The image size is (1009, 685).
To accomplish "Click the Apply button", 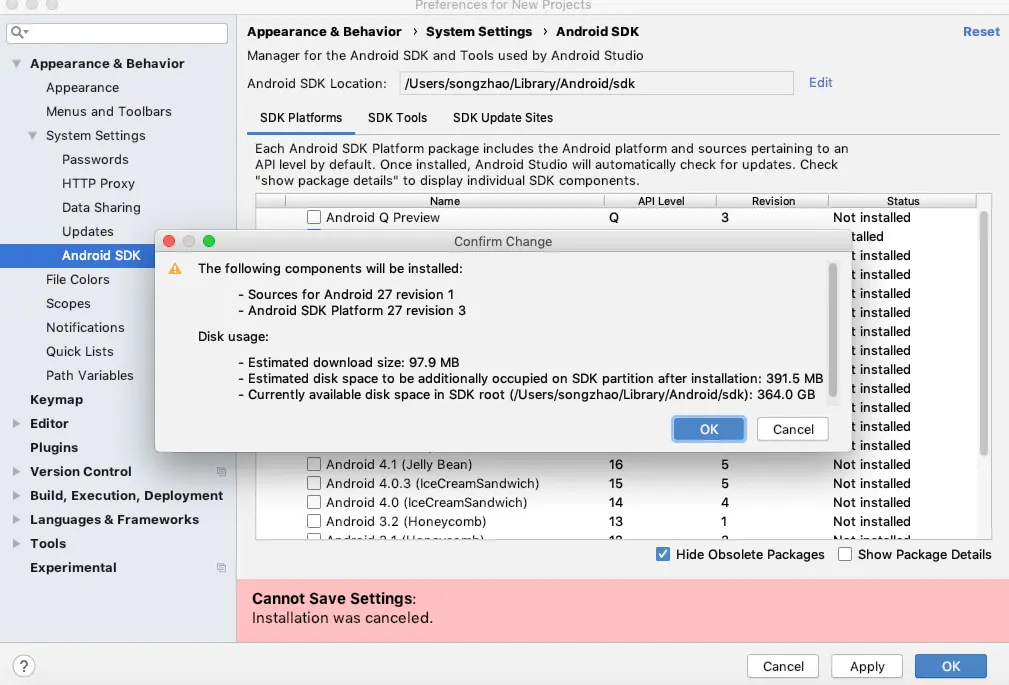I will point(867,666).
